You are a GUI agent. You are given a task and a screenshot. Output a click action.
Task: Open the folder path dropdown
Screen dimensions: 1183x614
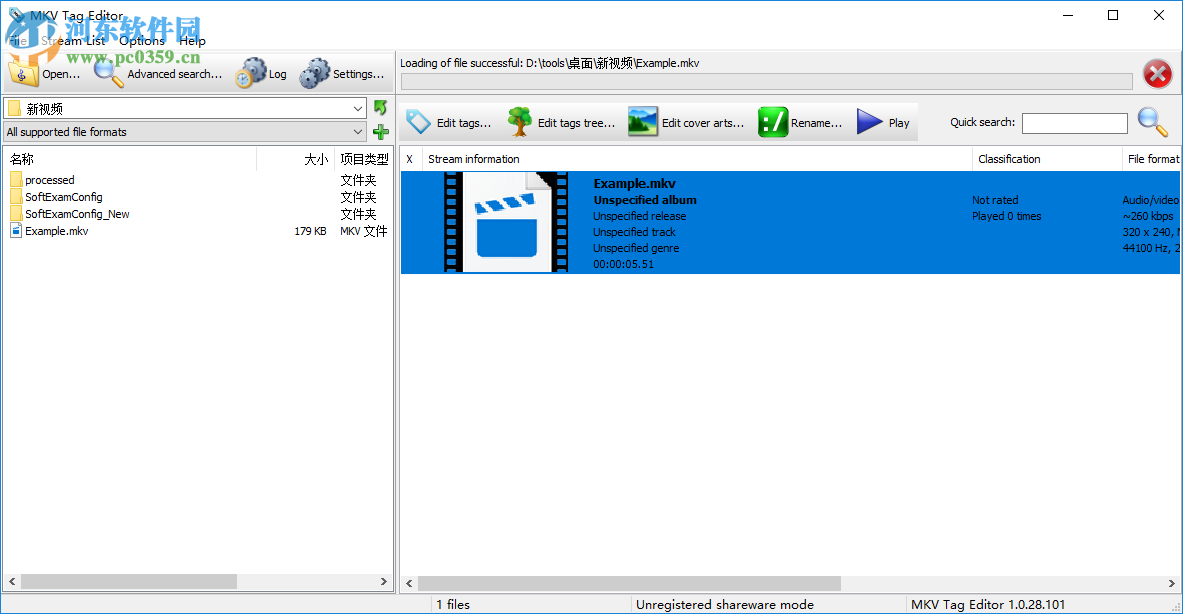(x=358, y=107)
